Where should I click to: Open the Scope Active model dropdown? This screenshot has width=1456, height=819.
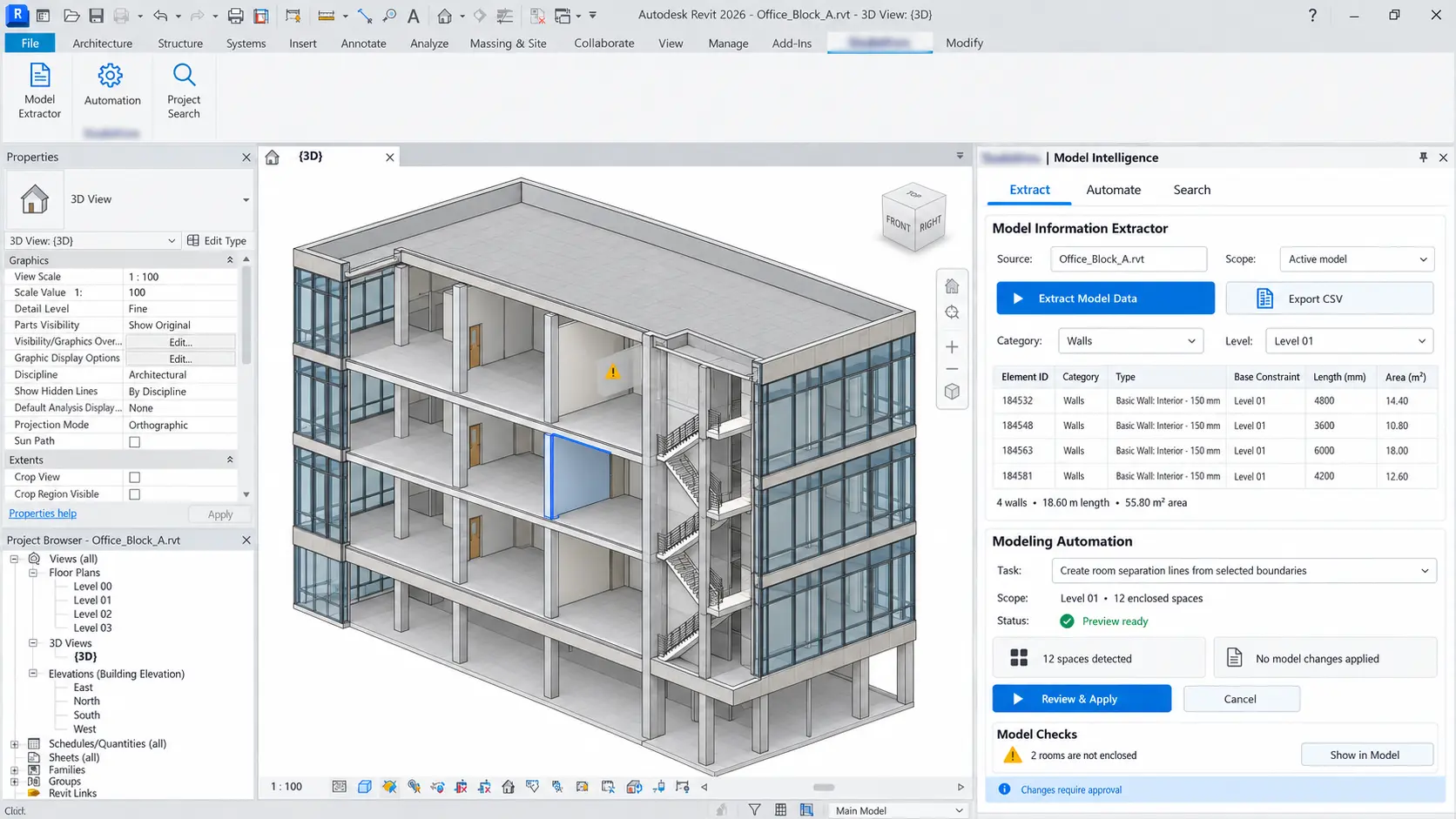[x=1356, y=259]
